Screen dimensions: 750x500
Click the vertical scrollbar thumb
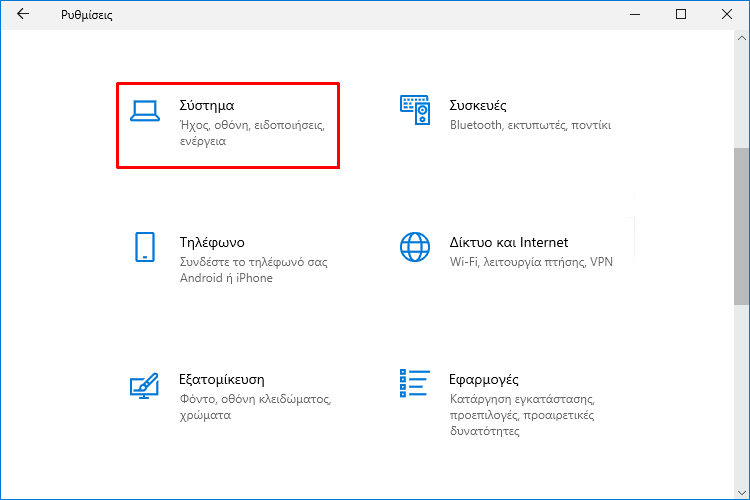click(742, 226)
